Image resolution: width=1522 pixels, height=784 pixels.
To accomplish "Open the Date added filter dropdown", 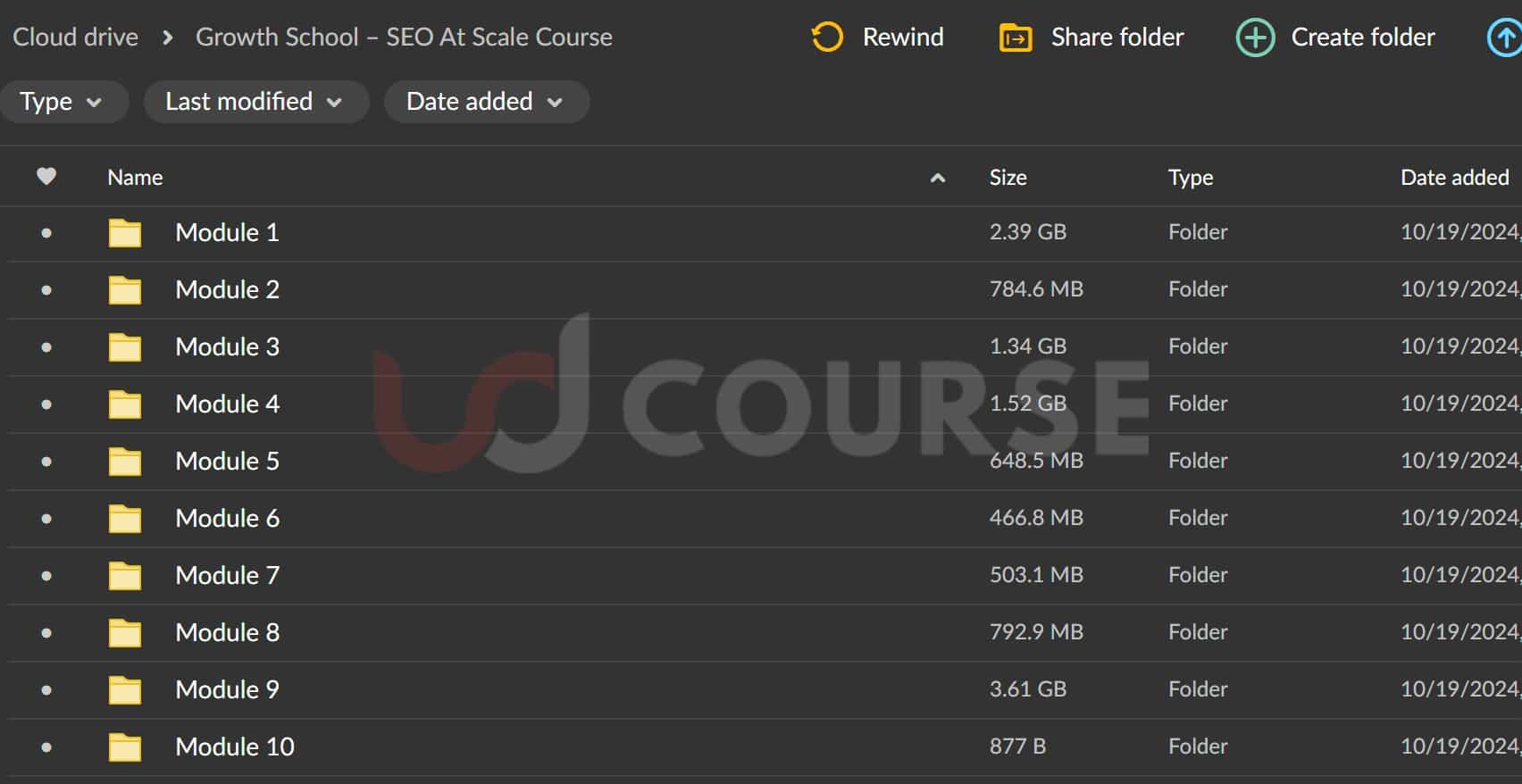I will (x=485, y=102).
